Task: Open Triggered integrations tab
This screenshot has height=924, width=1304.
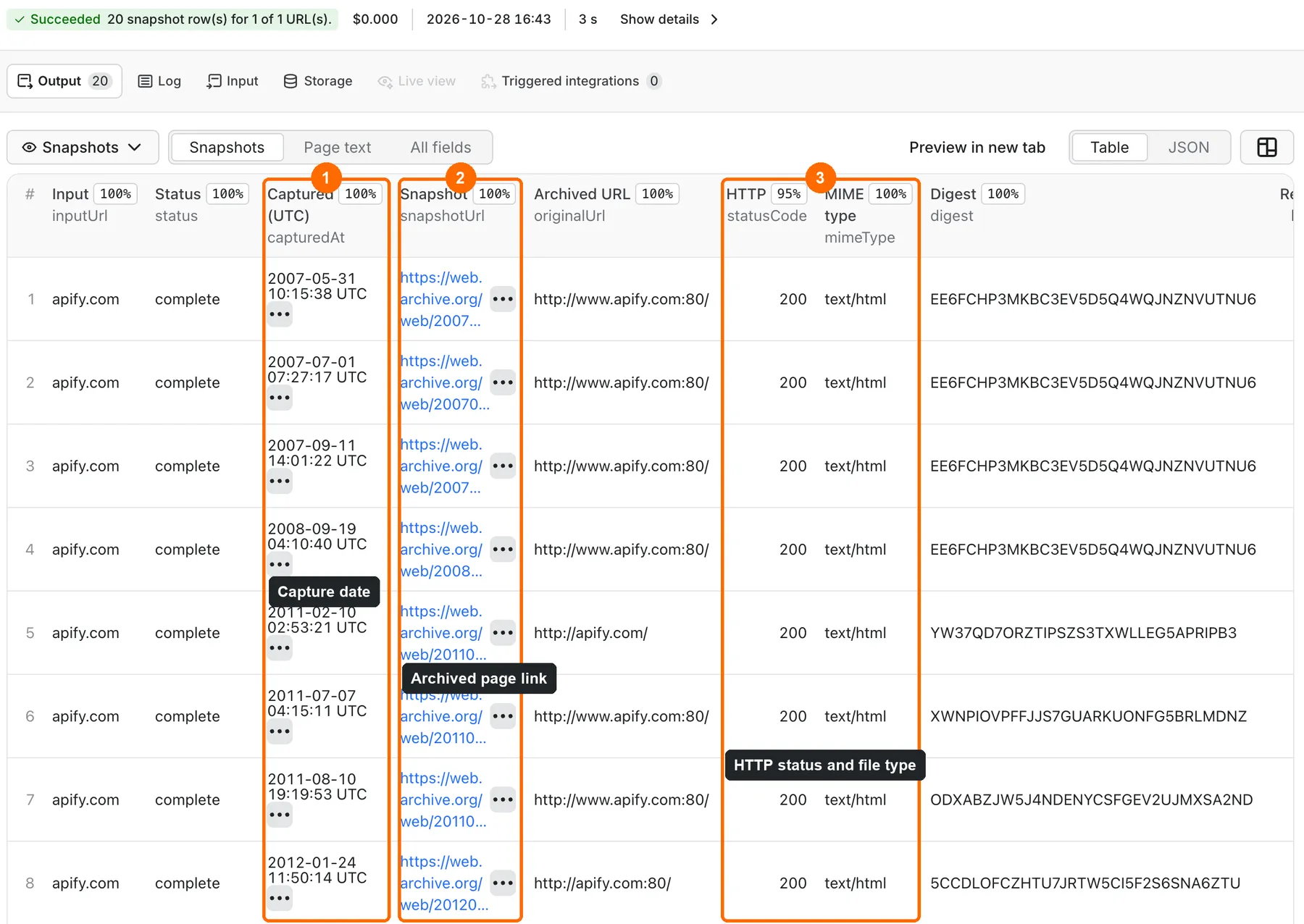Action: pyautogui.click(x=571, y=81)
